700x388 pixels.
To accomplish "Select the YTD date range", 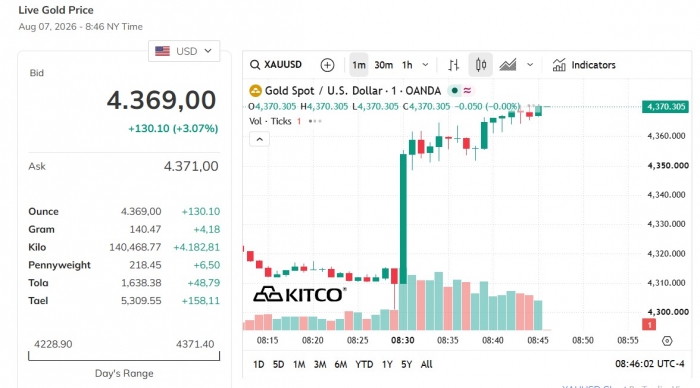I will [x=364, y=364].
